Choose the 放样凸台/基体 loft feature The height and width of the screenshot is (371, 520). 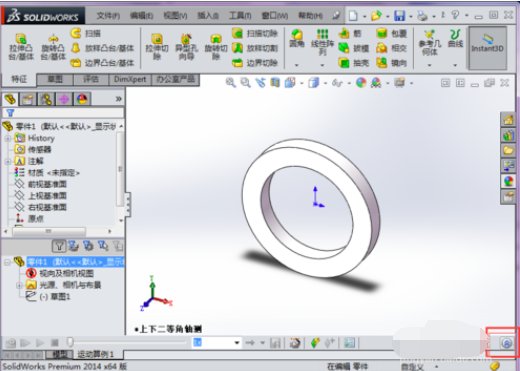103,48
